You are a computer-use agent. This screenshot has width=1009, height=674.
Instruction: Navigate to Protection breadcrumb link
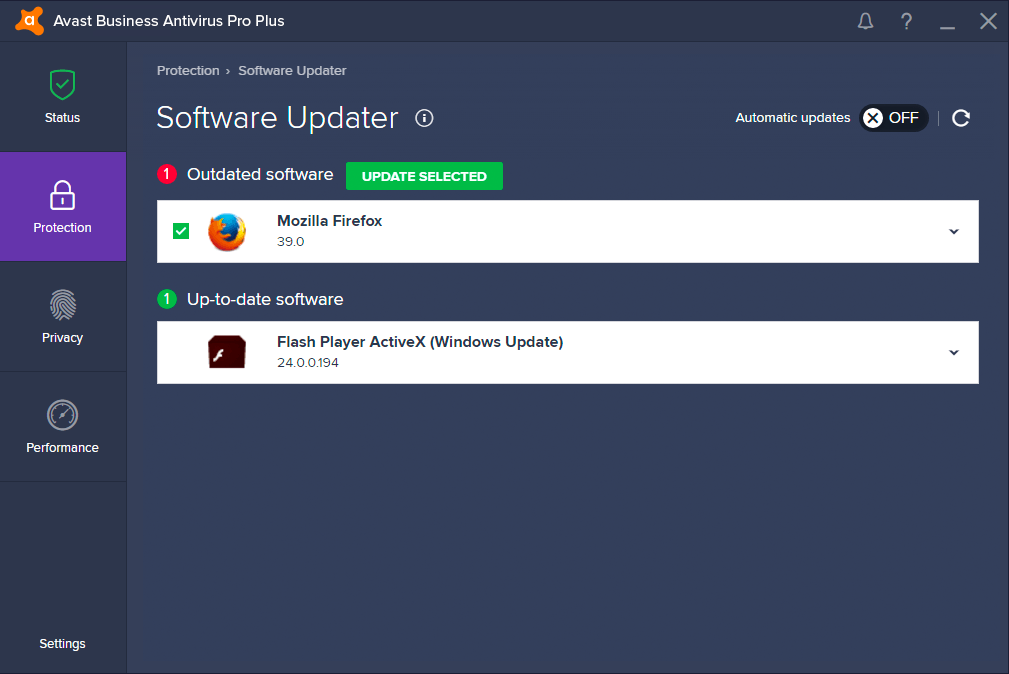click(188, 71)
